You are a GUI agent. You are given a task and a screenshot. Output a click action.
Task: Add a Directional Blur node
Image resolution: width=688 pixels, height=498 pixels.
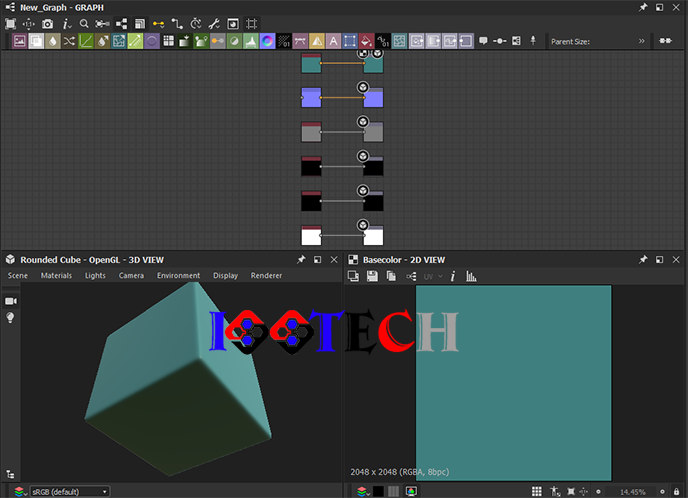[102, 41]
